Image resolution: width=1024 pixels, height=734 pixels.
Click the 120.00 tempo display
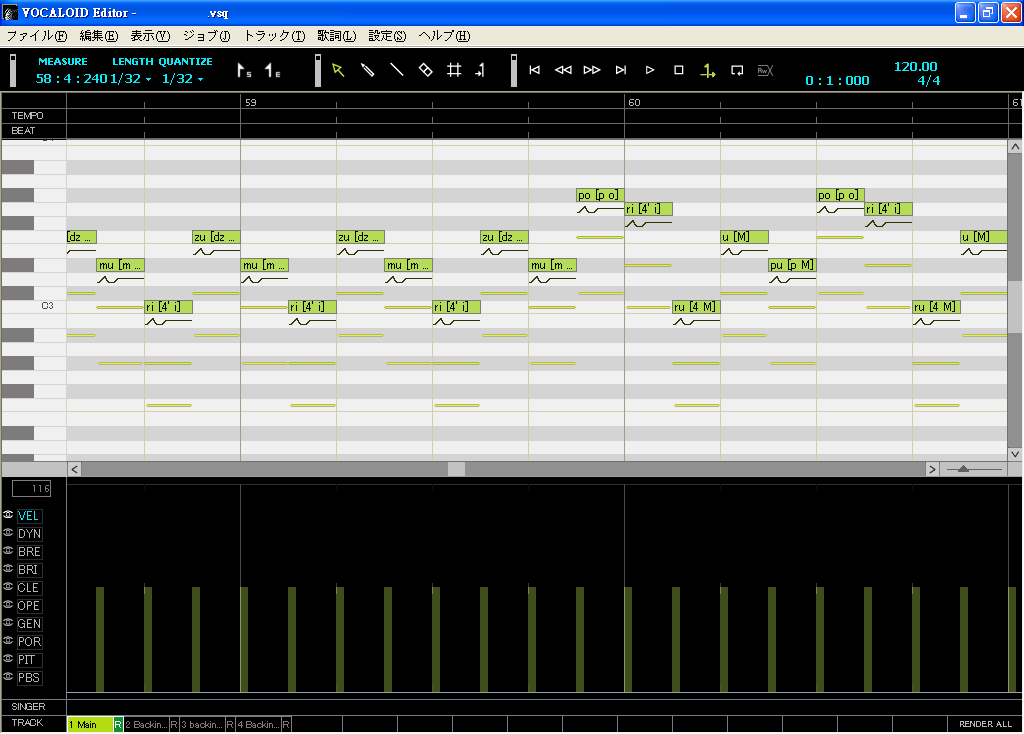point(915,67)
